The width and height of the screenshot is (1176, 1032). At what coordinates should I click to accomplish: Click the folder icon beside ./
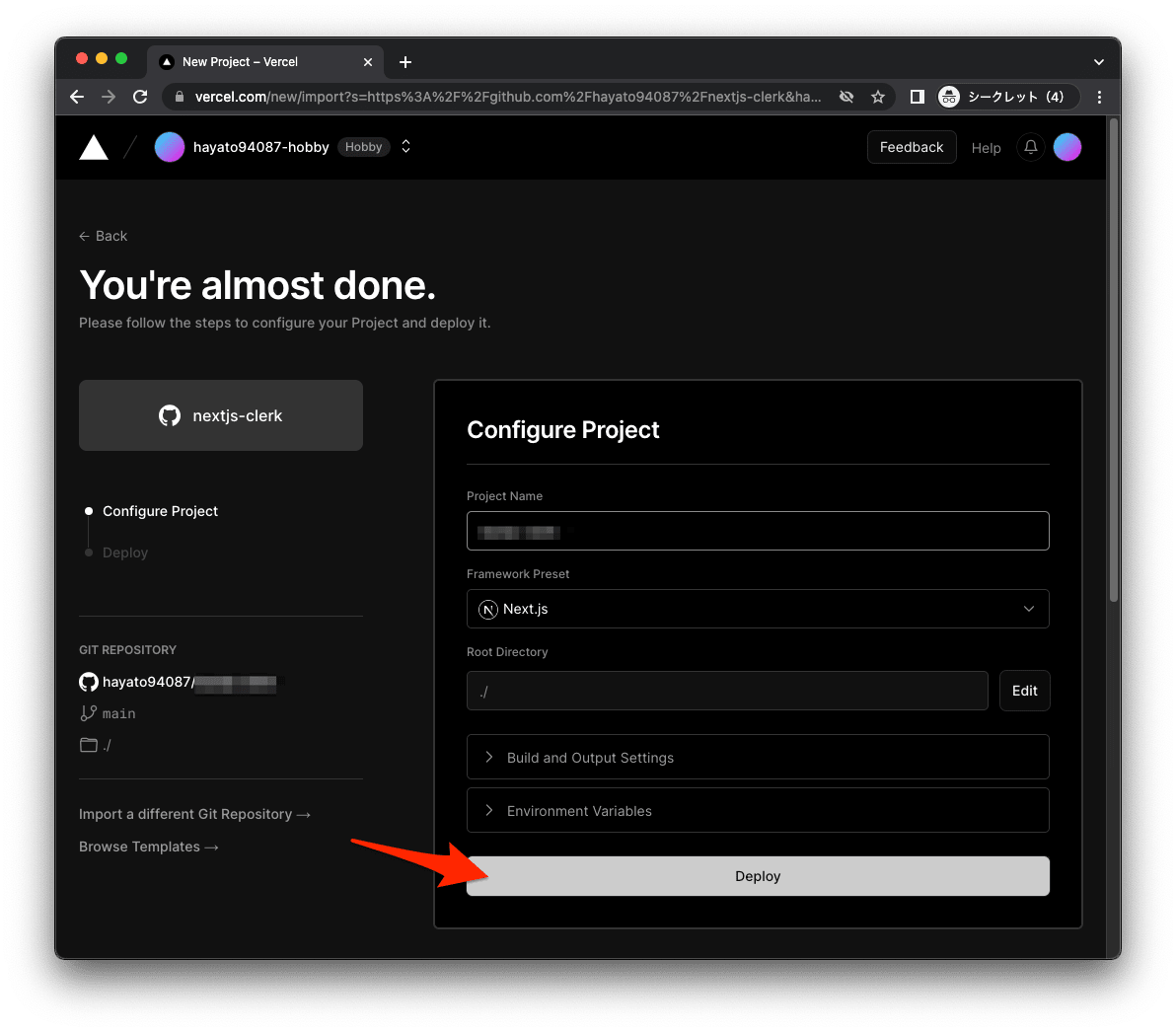(89, 745)
